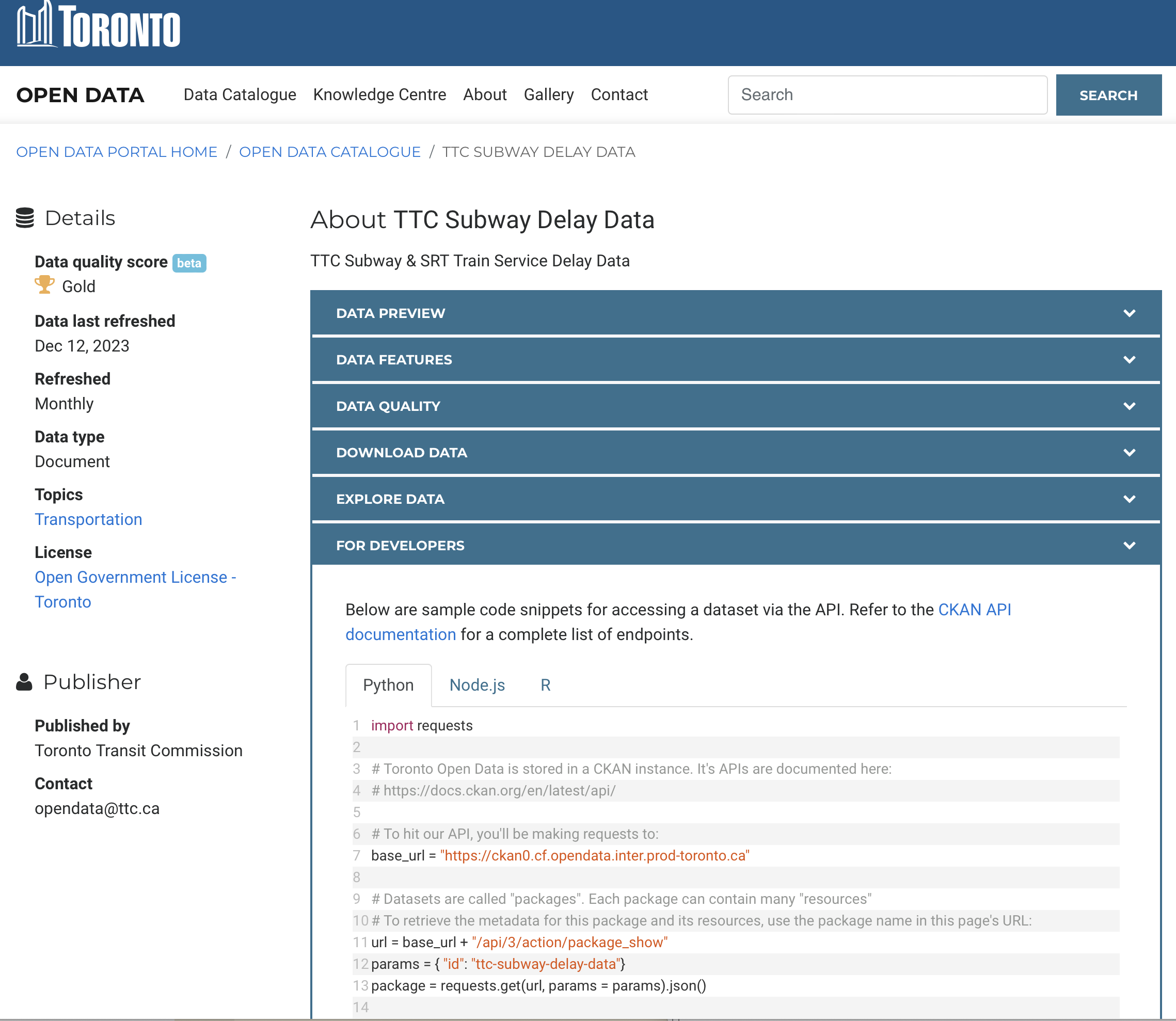The image size is (1176, 1021).
Task: Click the 'Document' data type value
Action: click(x=72, y=461)
